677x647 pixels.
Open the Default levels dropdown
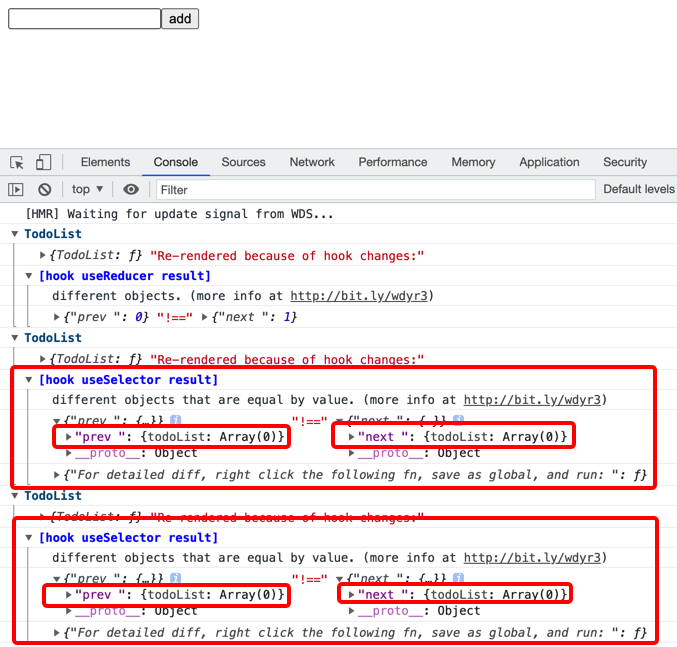pos(639,189)
